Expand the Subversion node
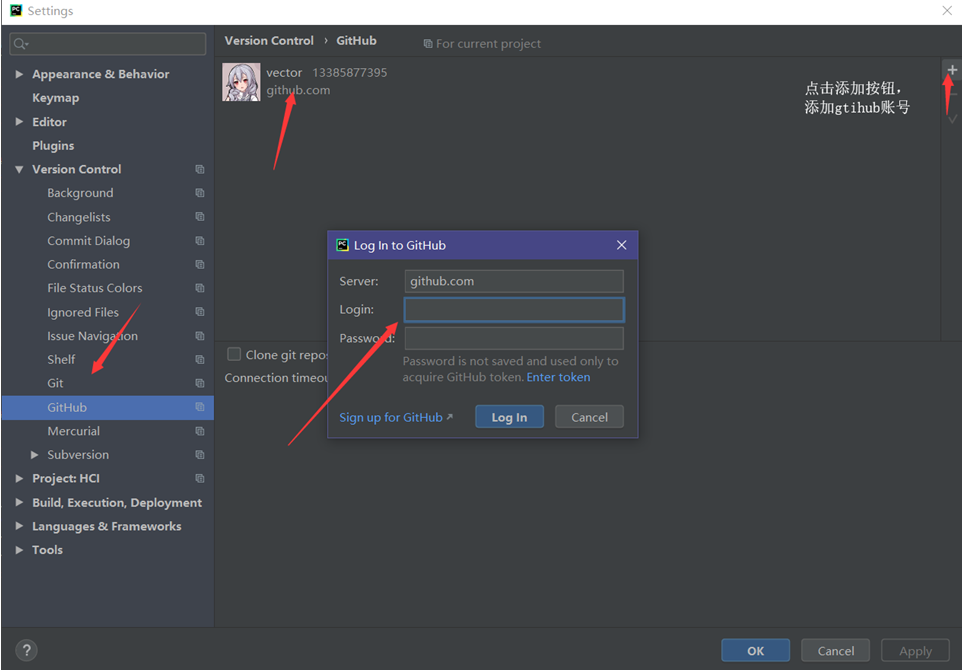Viewport: 962px width, 670px height. [34, 455]
